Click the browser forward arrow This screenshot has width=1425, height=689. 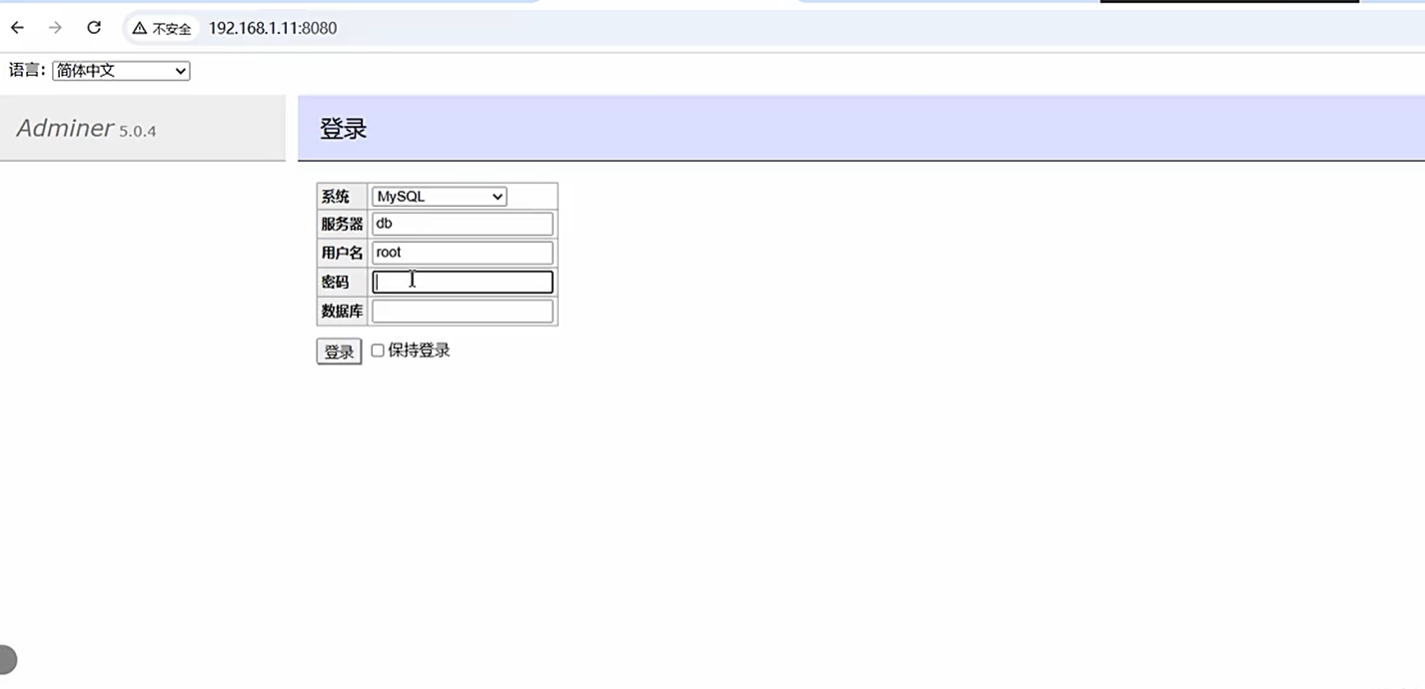(56, 28)
